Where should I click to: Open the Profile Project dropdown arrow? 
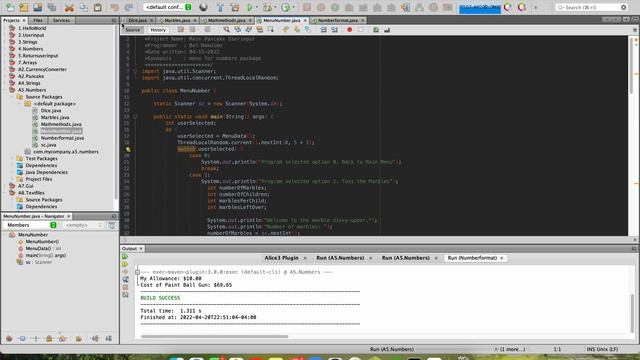[x=293, y=7]
